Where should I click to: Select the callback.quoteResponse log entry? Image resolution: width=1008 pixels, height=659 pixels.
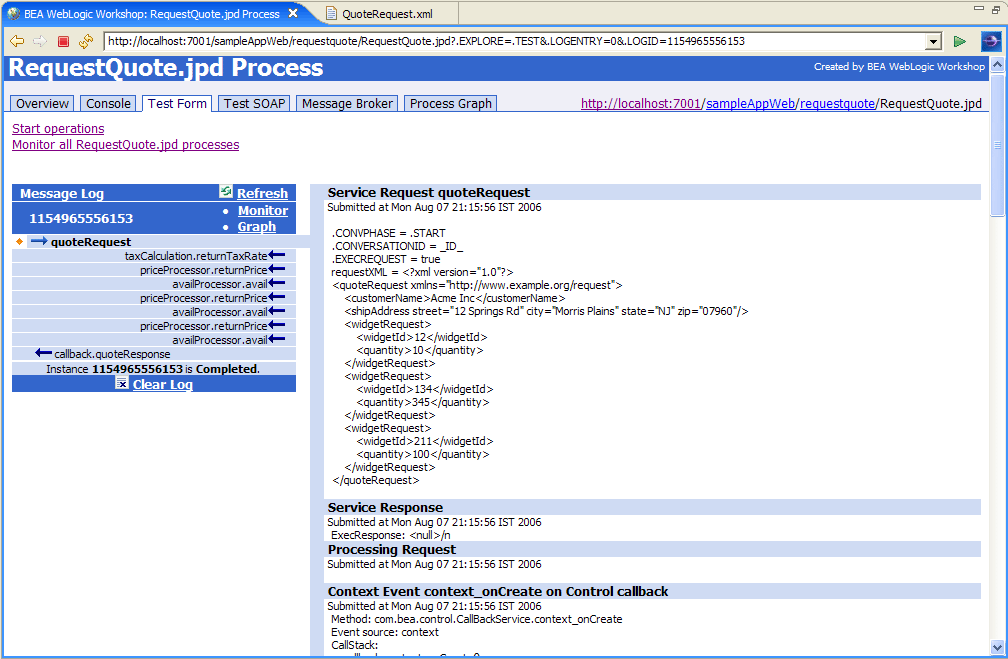(112, 354)
